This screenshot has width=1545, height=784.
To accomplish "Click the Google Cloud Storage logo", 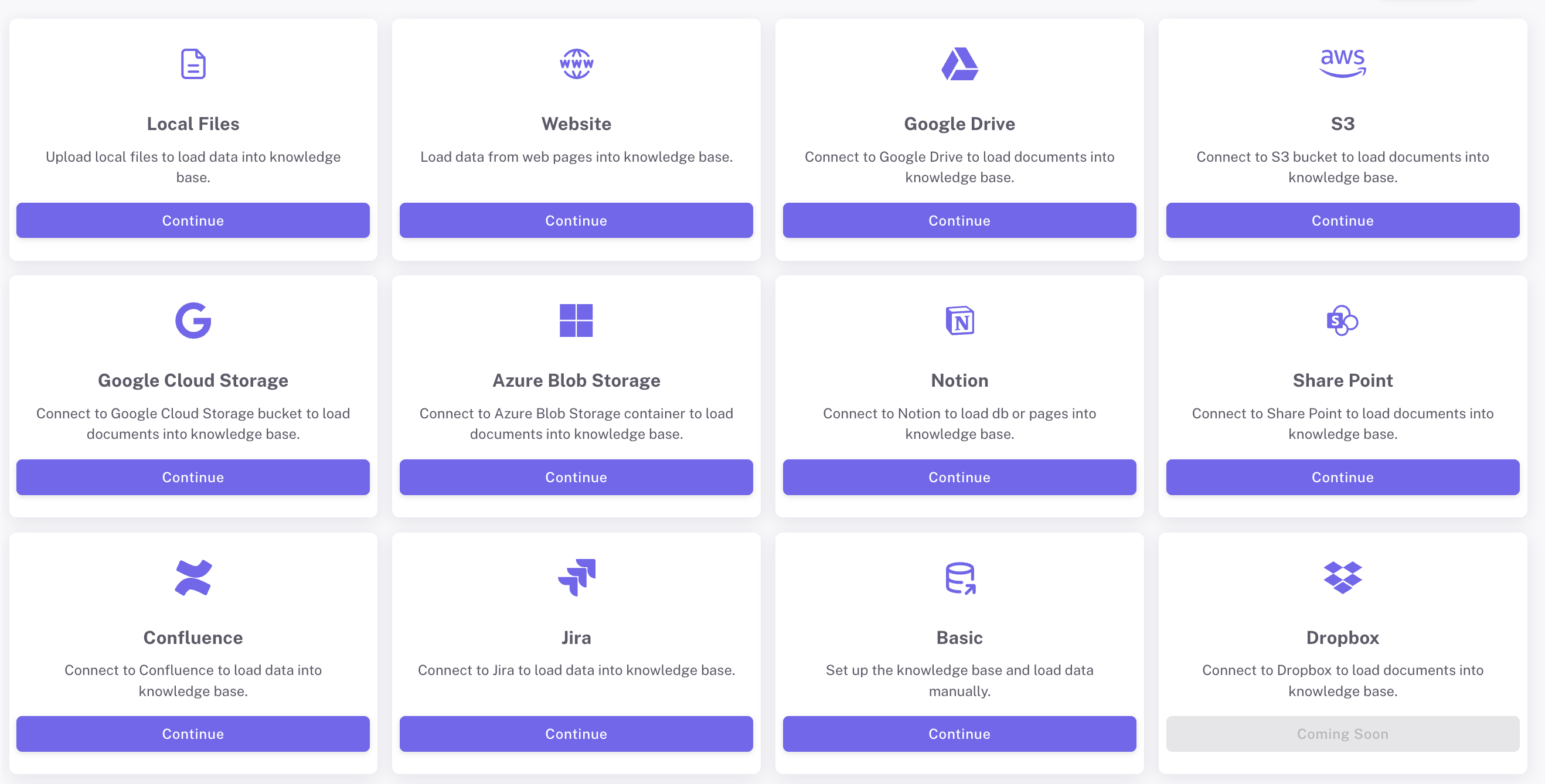I will pyautogui.click(x=193, y=321).
